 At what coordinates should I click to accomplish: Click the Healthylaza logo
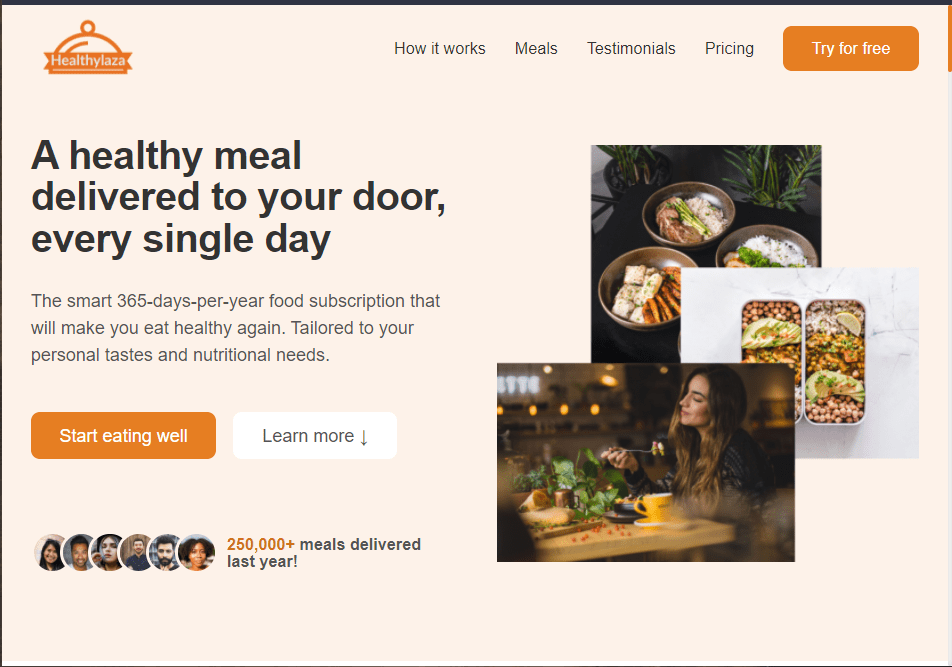coord(88,48)
